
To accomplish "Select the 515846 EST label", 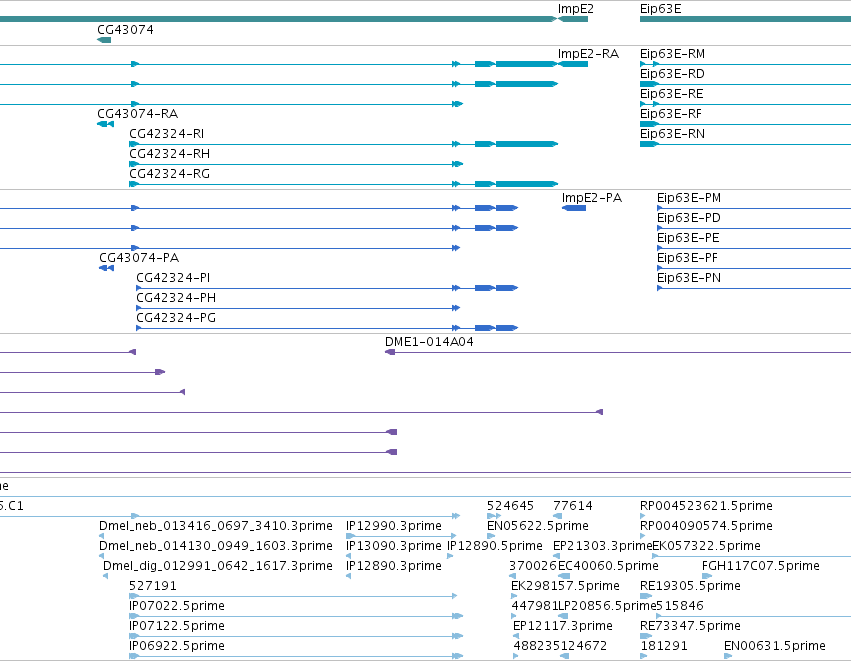I will pyautogui.click(x=680, y=607).
